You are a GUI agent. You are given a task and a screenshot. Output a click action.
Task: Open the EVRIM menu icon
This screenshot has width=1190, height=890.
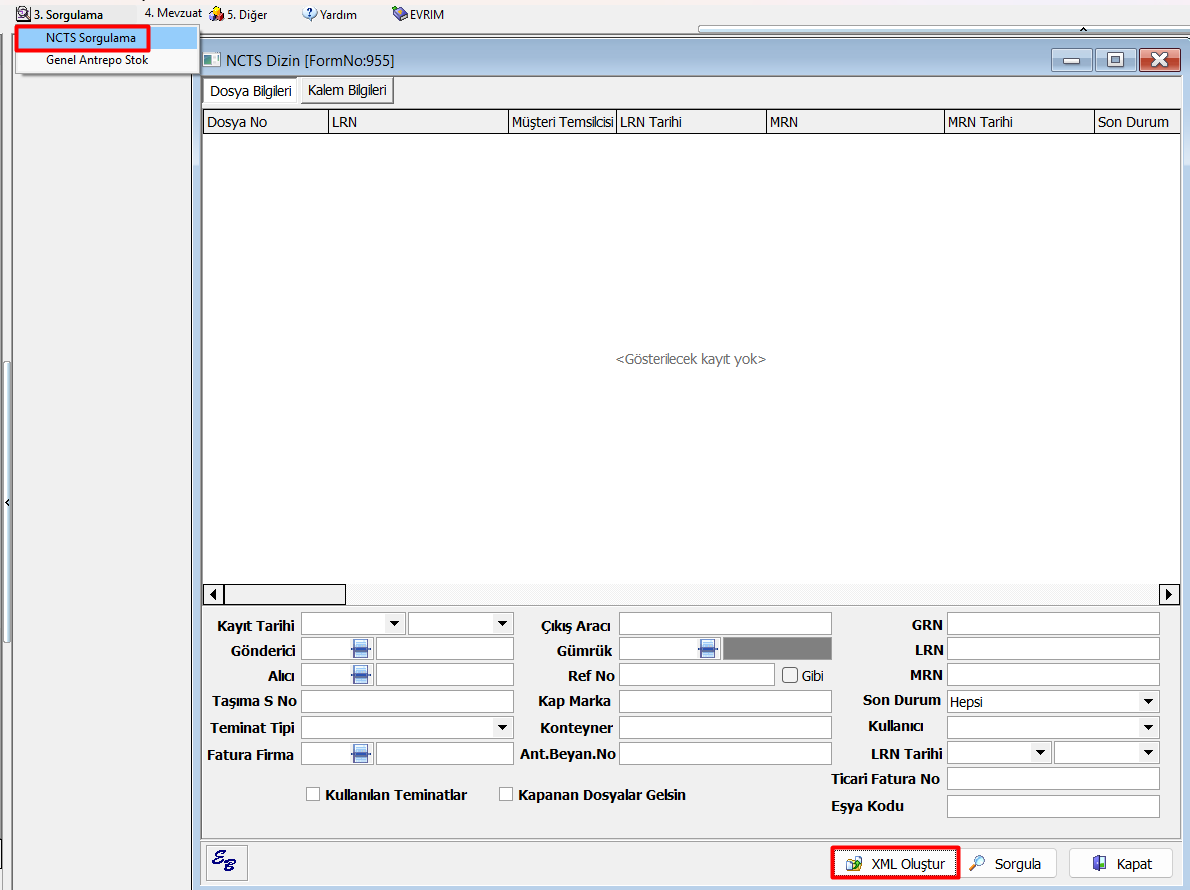click(400, 14)
